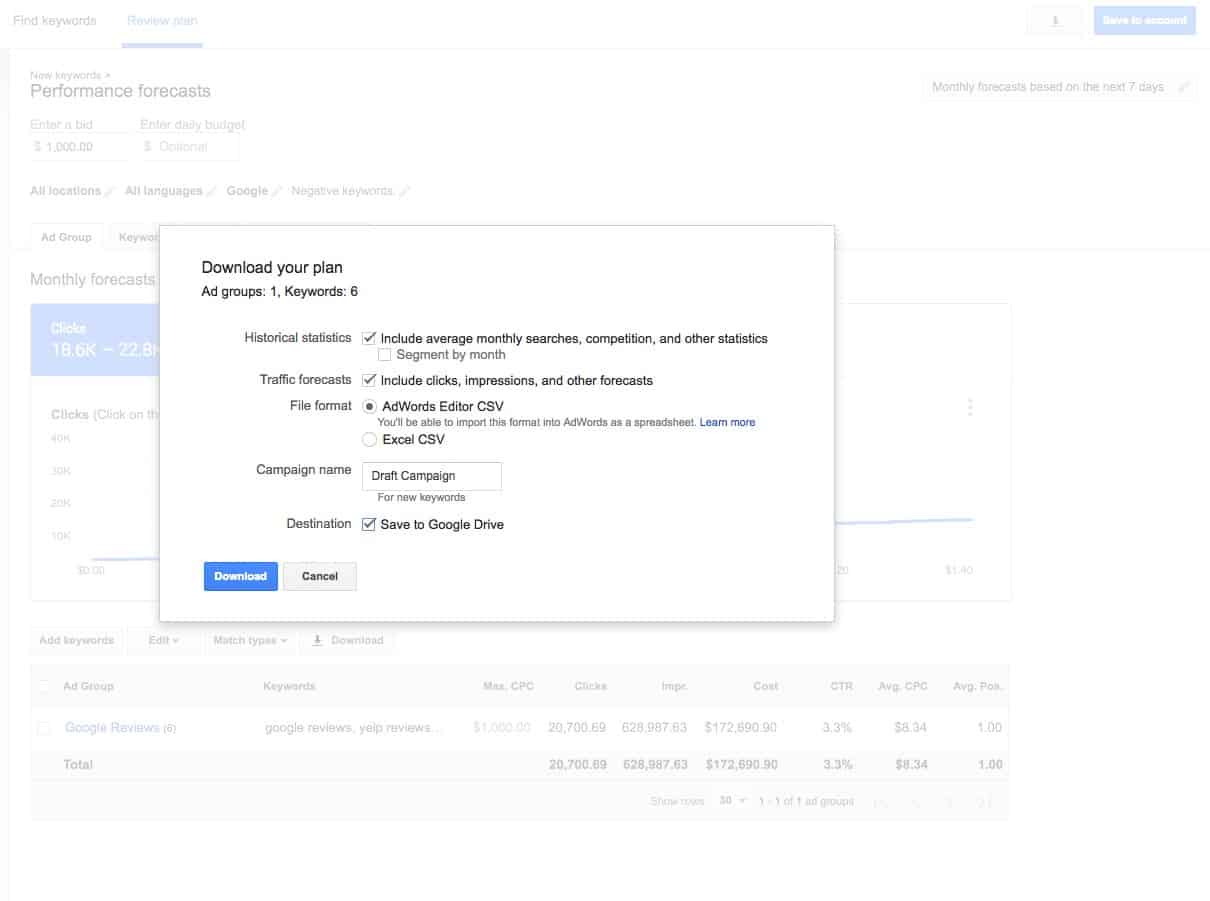Edit the $1,000.00 Max. CPC cell
This screenshot has width=1210, height=901.
(502, 728)
